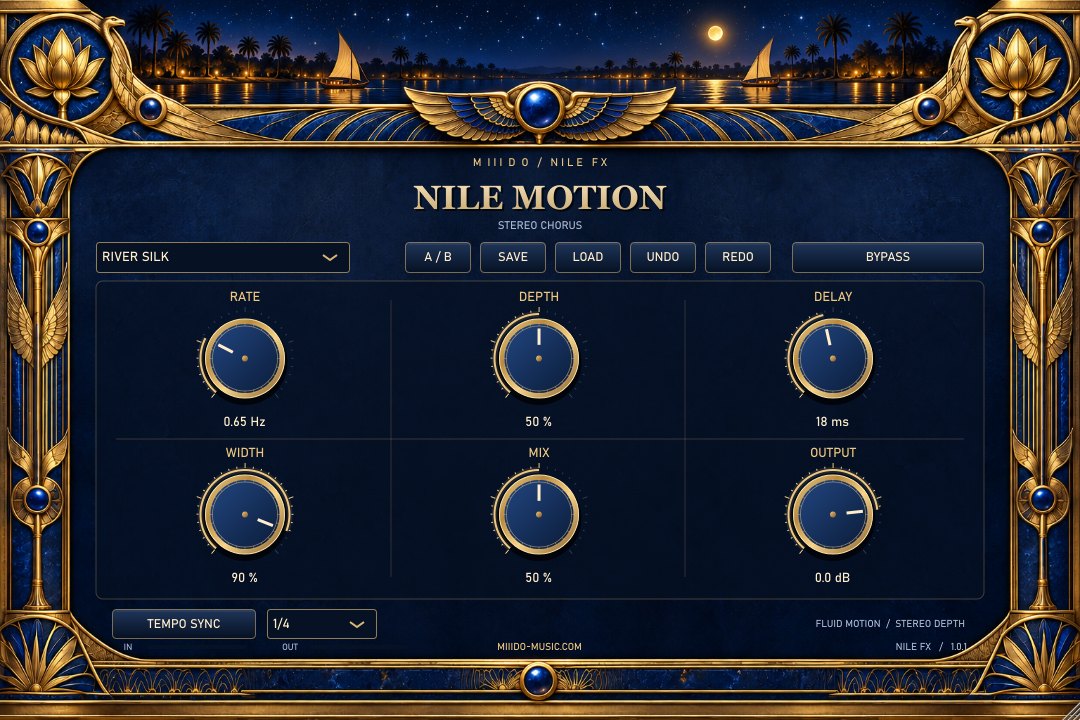Load a preset with LOAD button
1080x720 pixels.
pyautogui.click(x=588, y=257)
